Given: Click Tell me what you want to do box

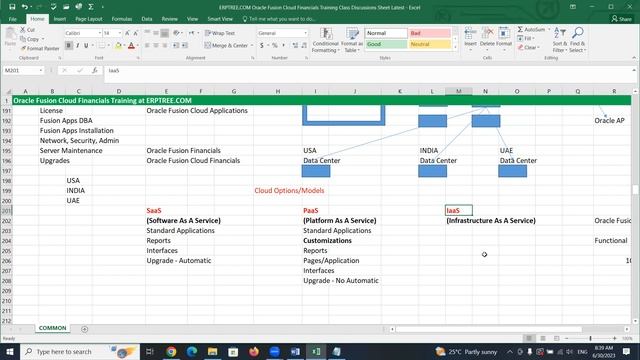Looking at the screenshot, I should click(x=279, y=19).
